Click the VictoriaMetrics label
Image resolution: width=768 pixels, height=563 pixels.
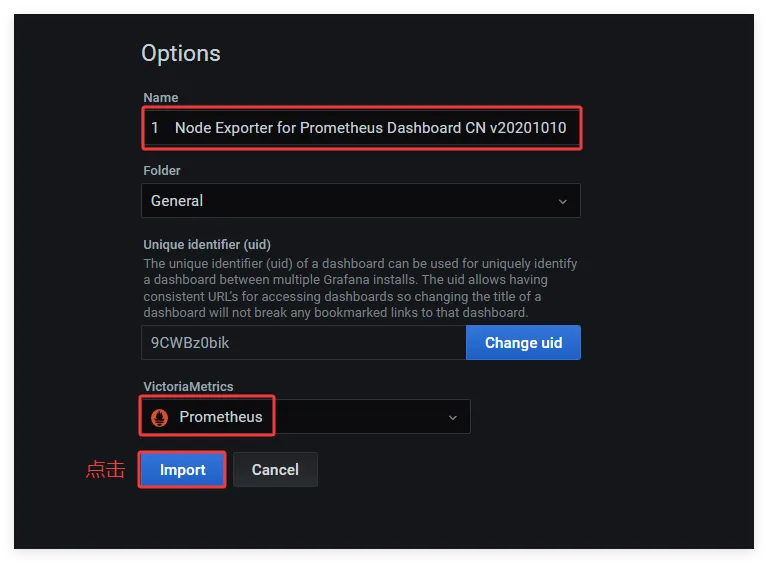point(188,386)
